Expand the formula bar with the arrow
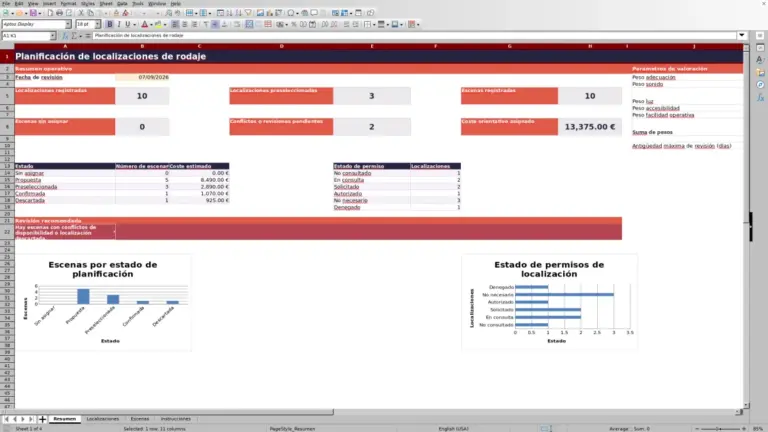This screenshot has height=432, width=768. tap(742, 35)
